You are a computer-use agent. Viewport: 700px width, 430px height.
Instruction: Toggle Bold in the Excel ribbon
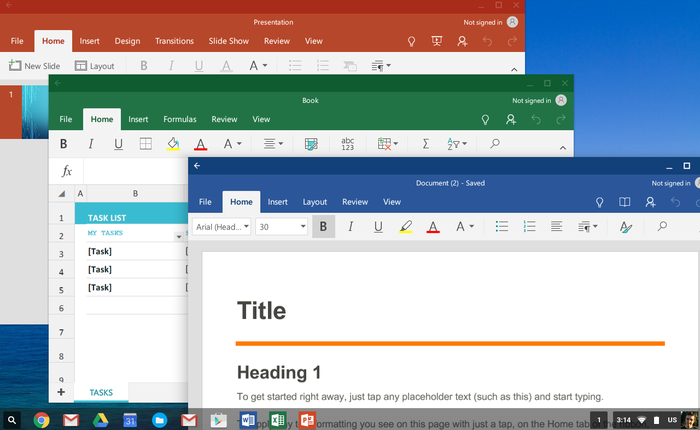pyautogui.click(x=63, y=144)
